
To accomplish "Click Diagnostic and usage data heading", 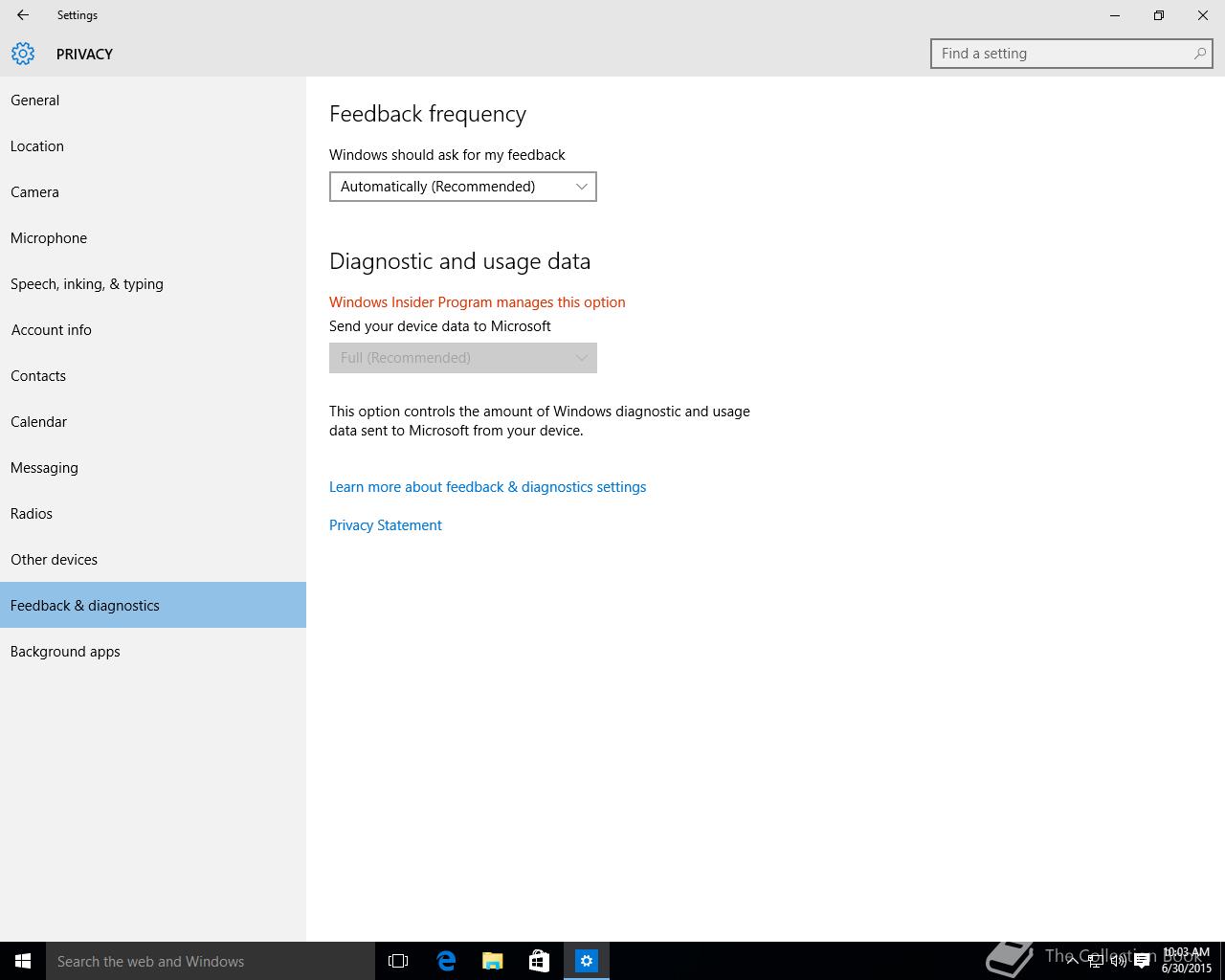I will coord(460,261).
